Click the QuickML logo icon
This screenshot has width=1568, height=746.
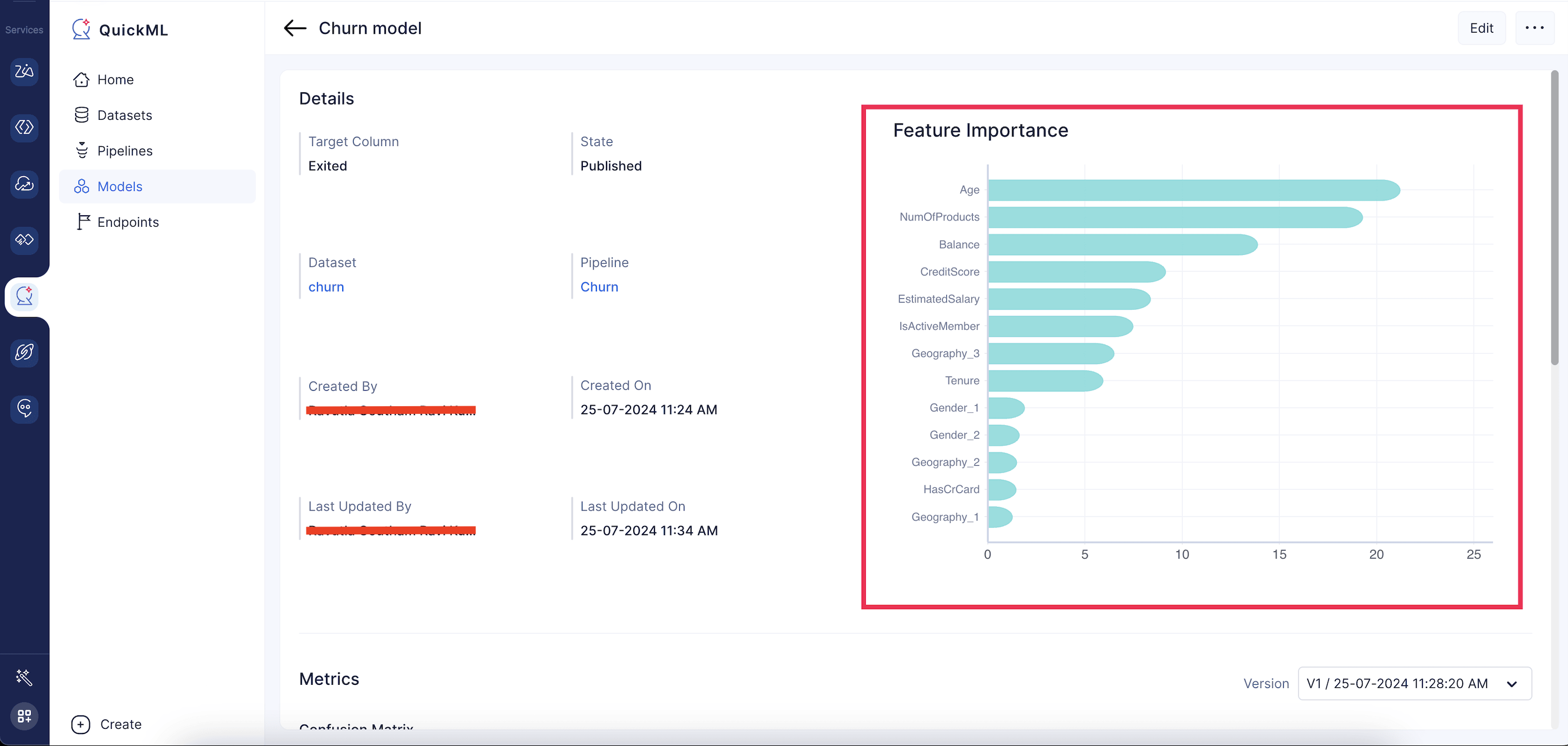click(80, 29)
